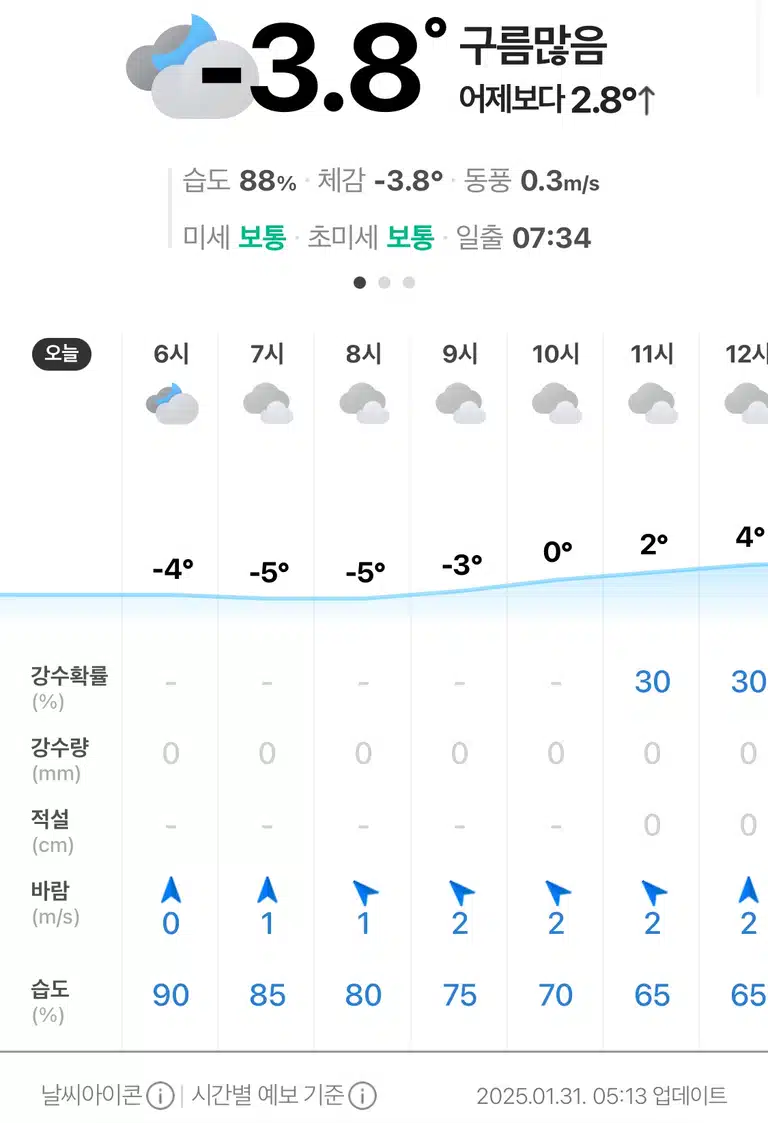Tap the 미세 보통 fine dust status

point(234,237)
